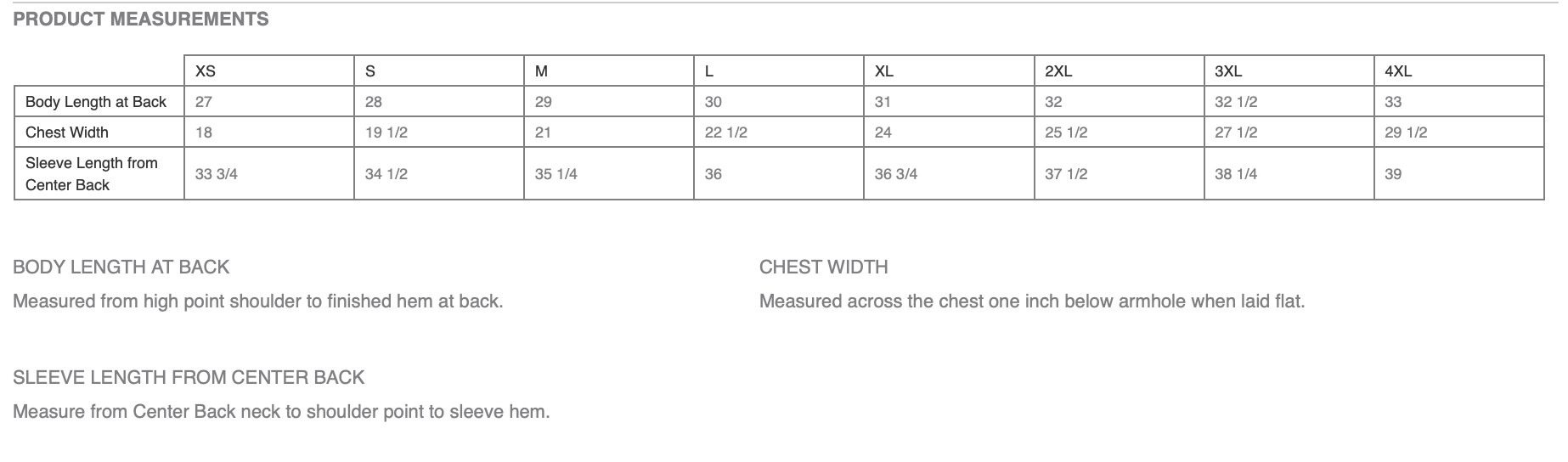The height and width of the screenshot is (462, 1568).
Task: Click the XS sleeve length value 33 3/4
Action: point(217,174)
